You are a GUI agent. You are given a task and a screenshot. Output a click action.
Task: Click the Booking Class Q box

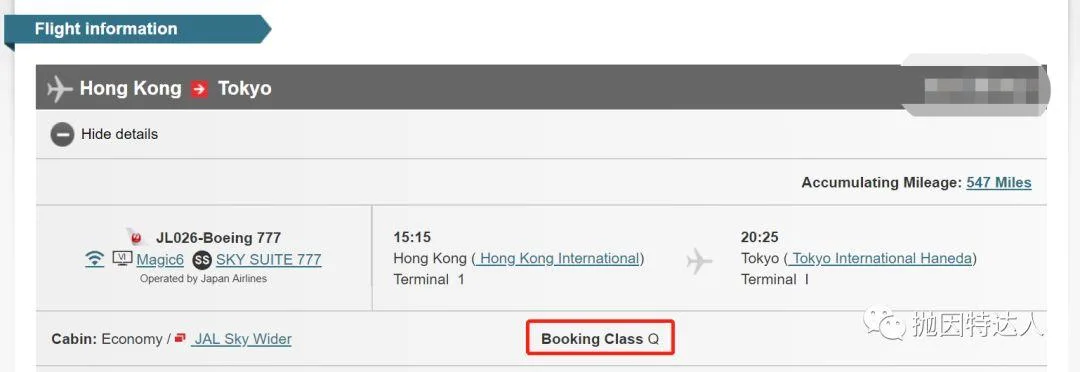[x=600, y=338]
